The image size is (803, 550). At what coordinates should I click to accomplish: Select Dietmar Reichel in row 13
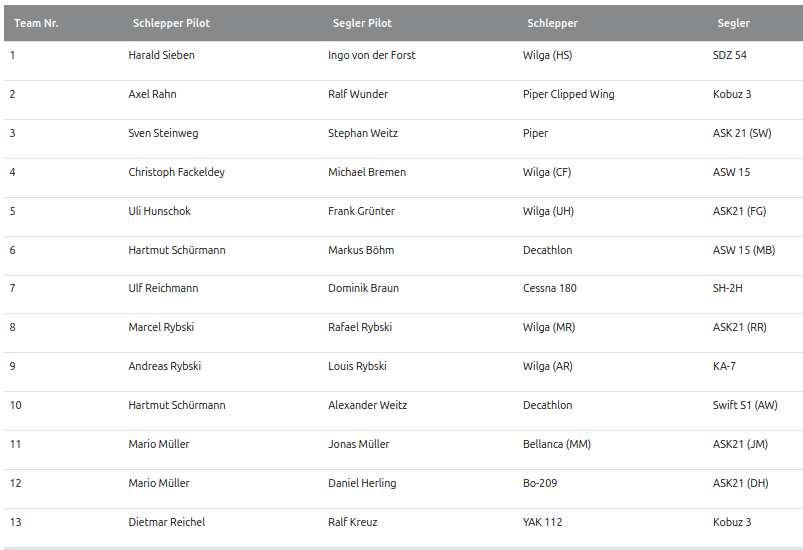[164, 522]
